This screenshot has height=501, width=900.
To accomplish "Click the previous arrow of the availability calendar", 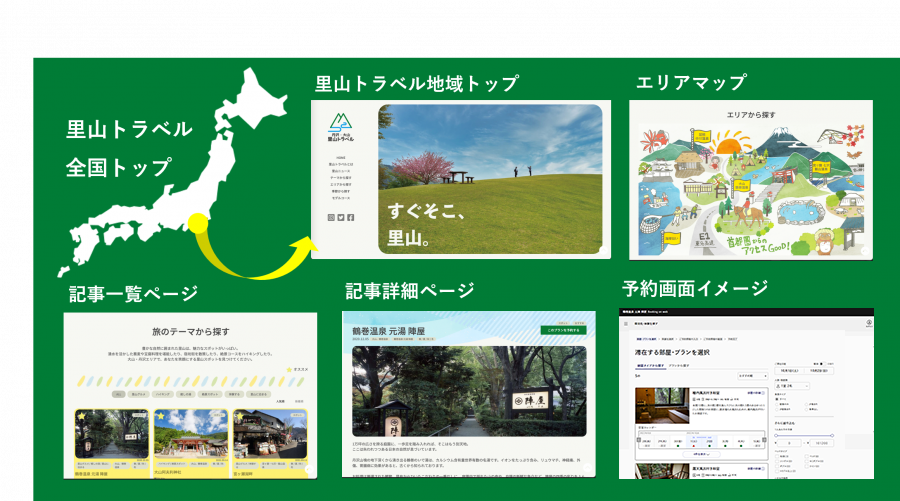I will [639, 440].
